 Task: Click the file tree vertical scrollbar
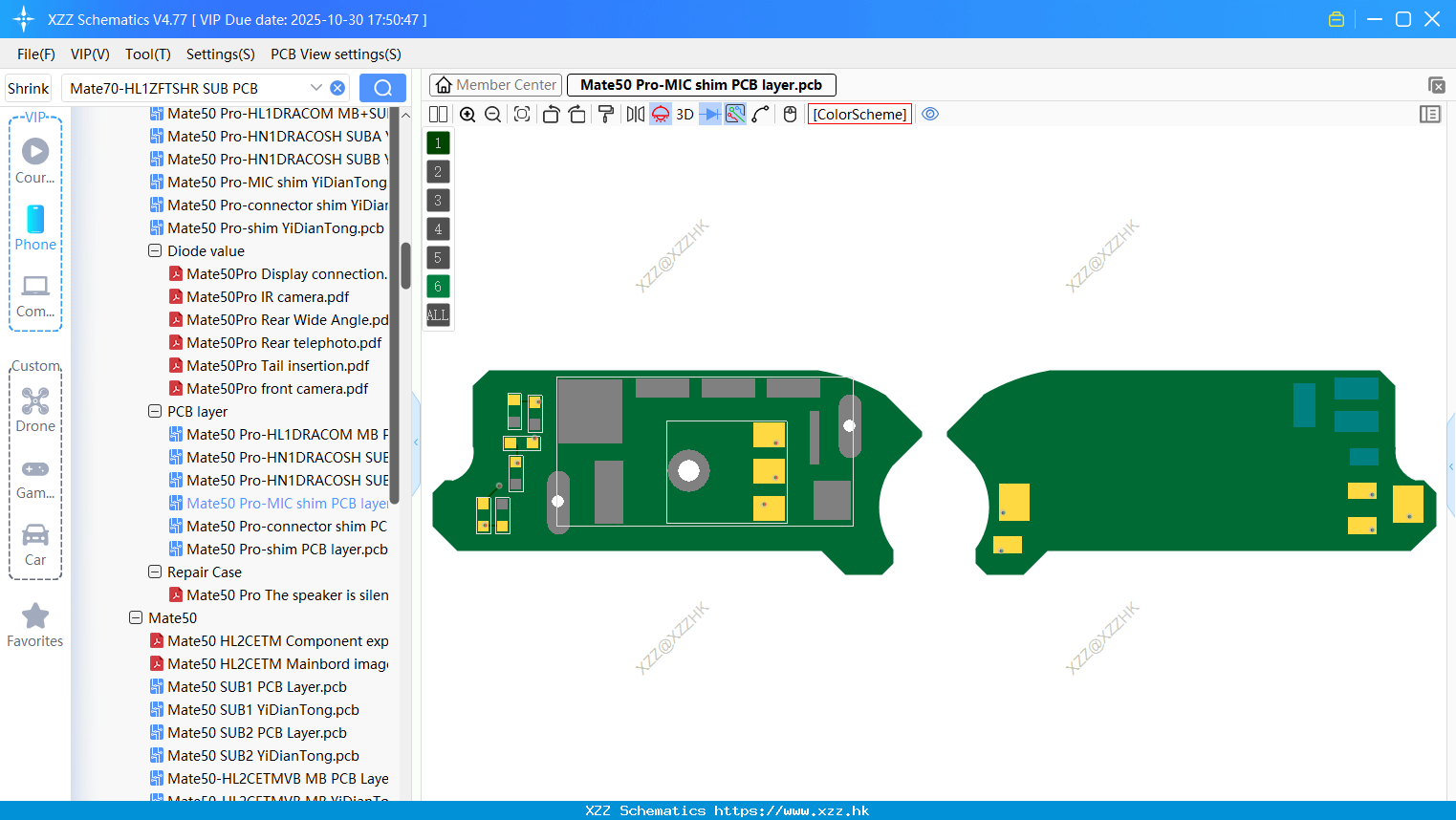point(405,265)
